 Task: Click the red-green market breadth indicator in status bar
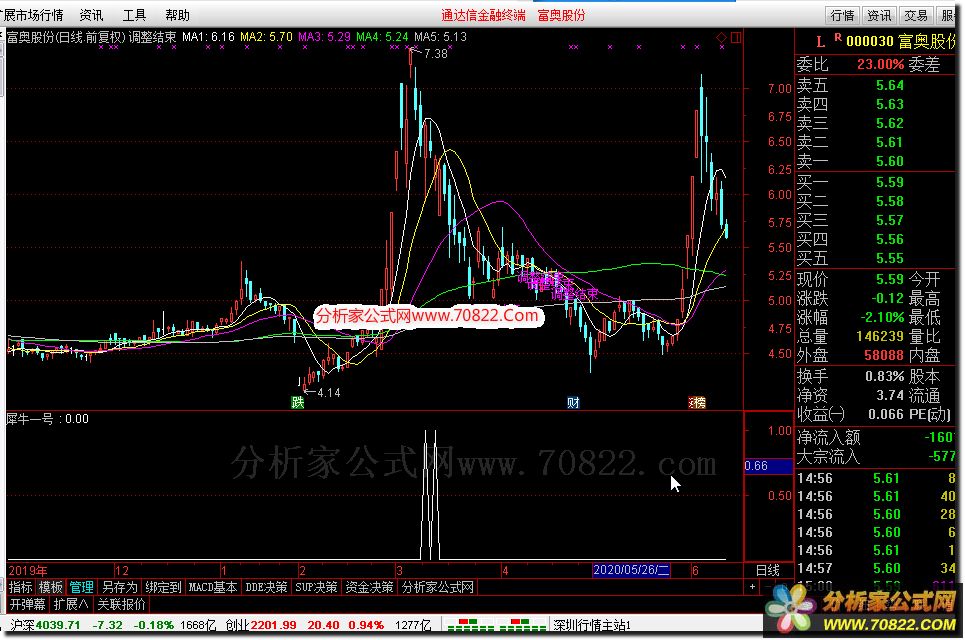[x=496, y=625]
